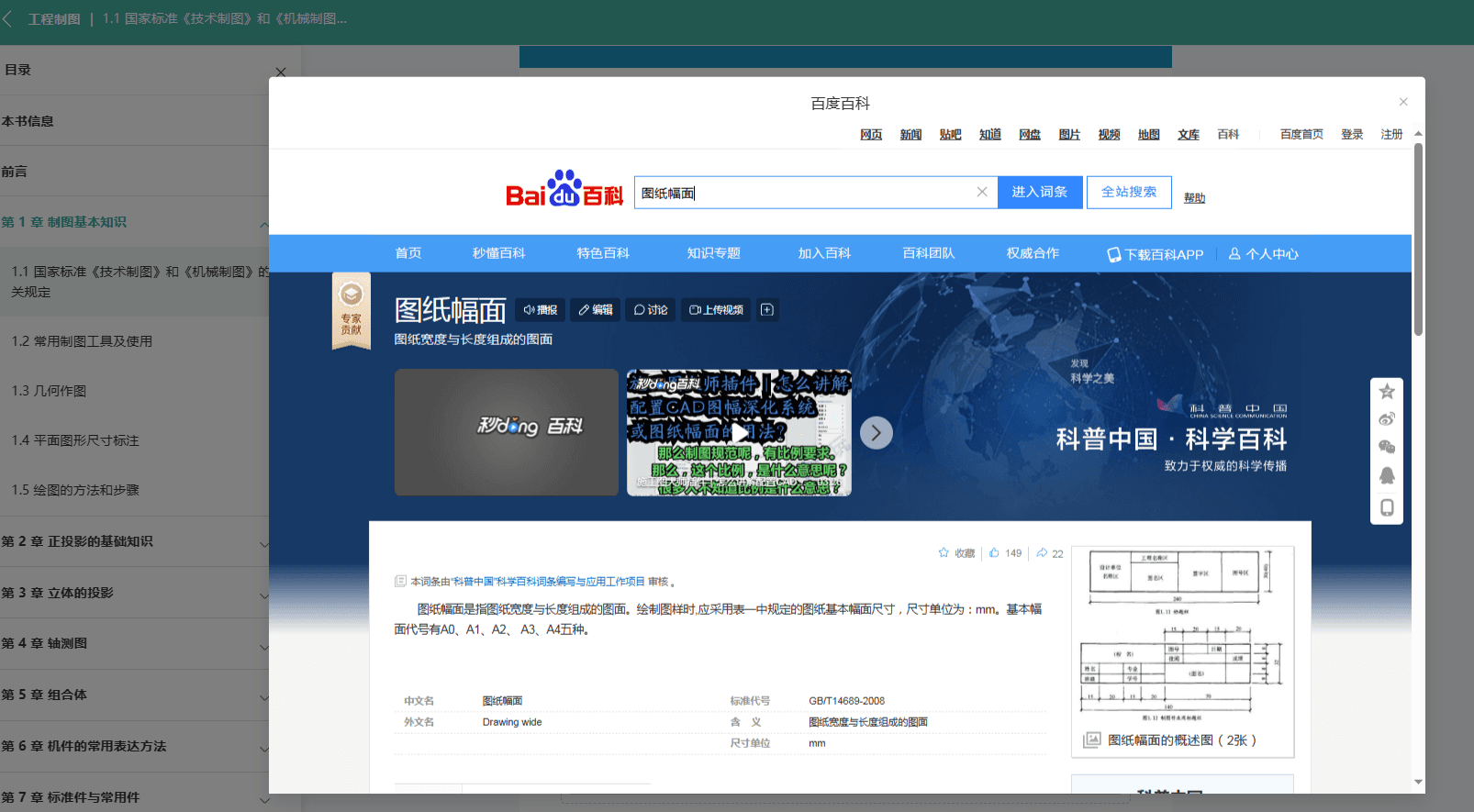This screenshot has width=1474, height=812.
Task: Share to Weibo from side toolbar
Action: tap(1387, 419)
